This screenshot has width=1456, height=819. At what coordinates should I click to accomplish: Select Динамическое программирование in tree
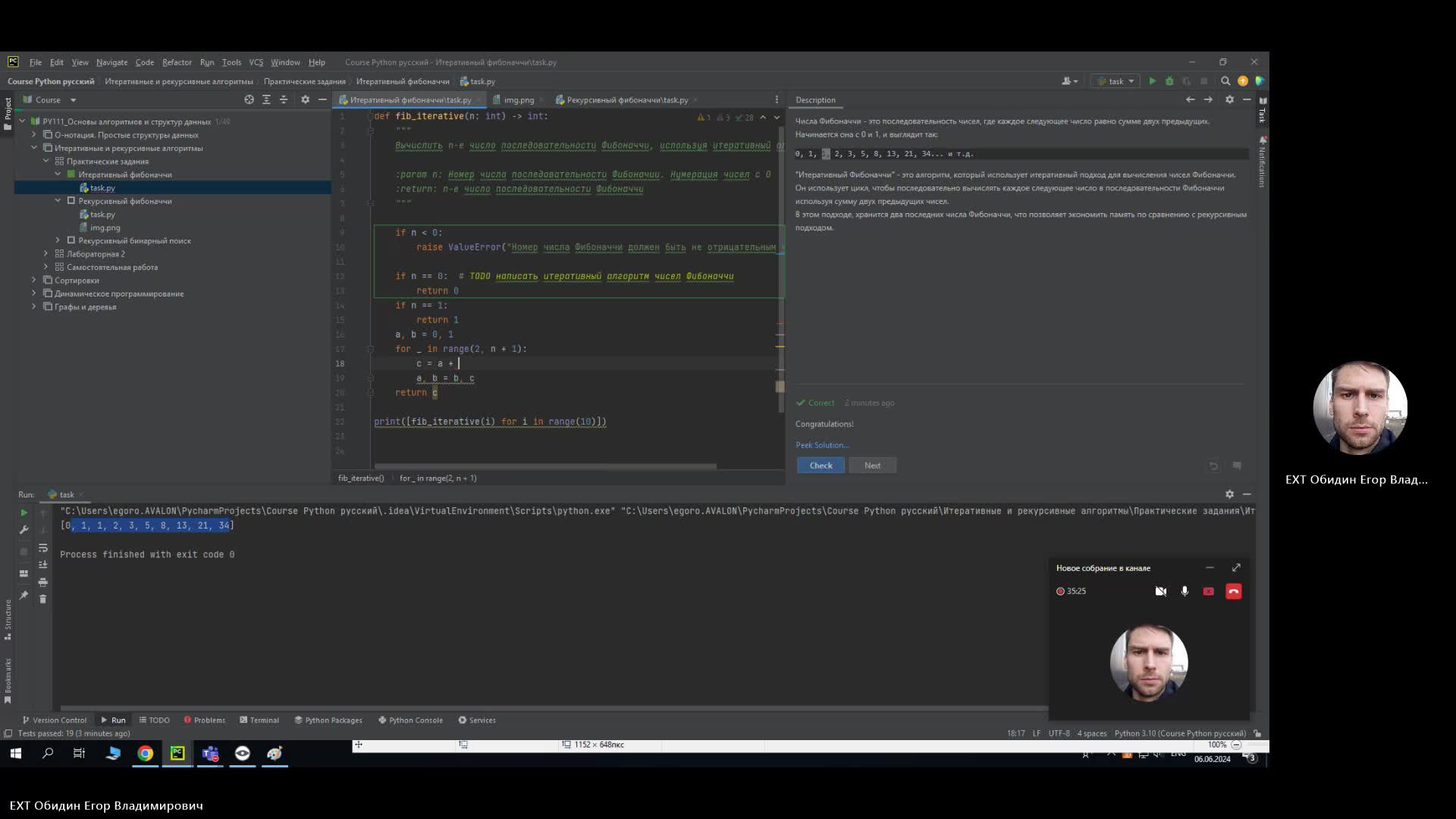119,293
